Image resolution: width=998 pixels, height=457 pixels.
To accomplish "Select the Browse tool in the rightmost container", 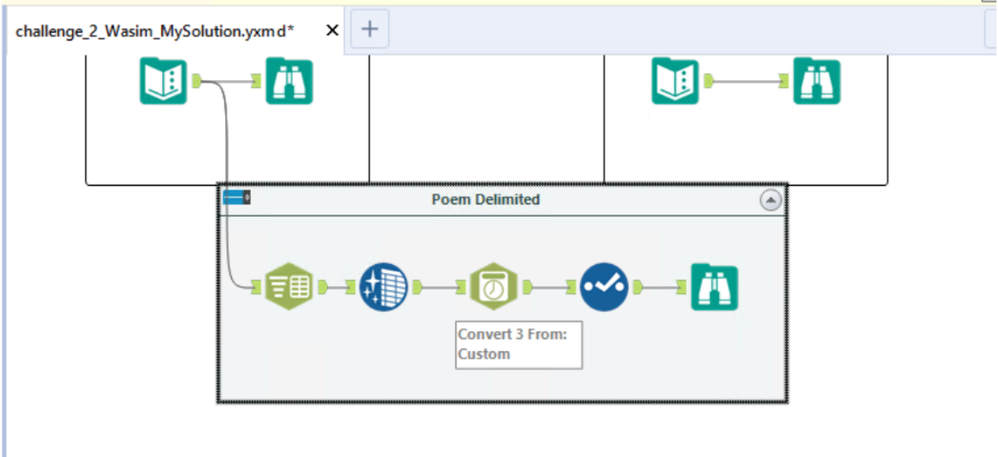I will (817, 81).
